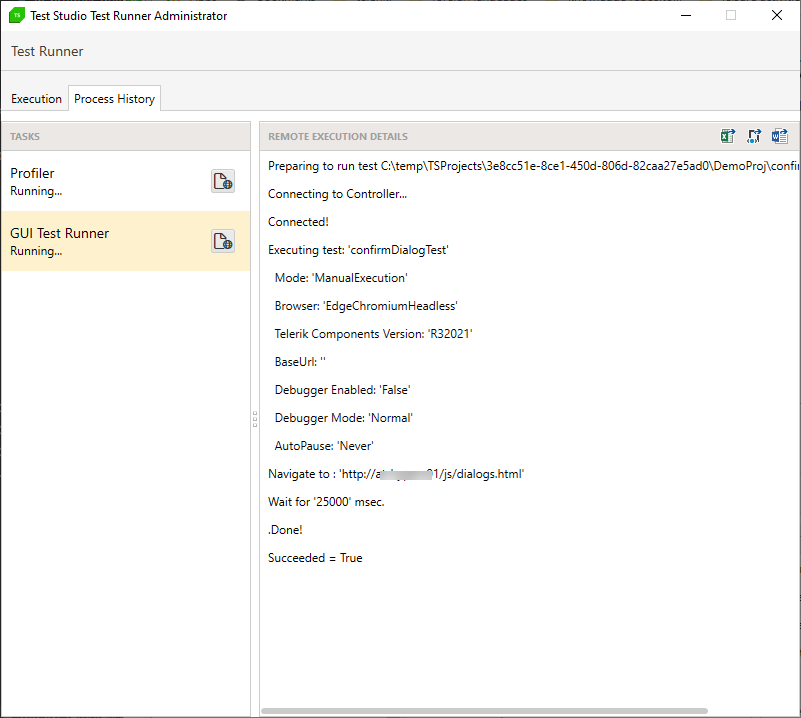
Task: Export execution details to Word
Action: tap(780, 136)
